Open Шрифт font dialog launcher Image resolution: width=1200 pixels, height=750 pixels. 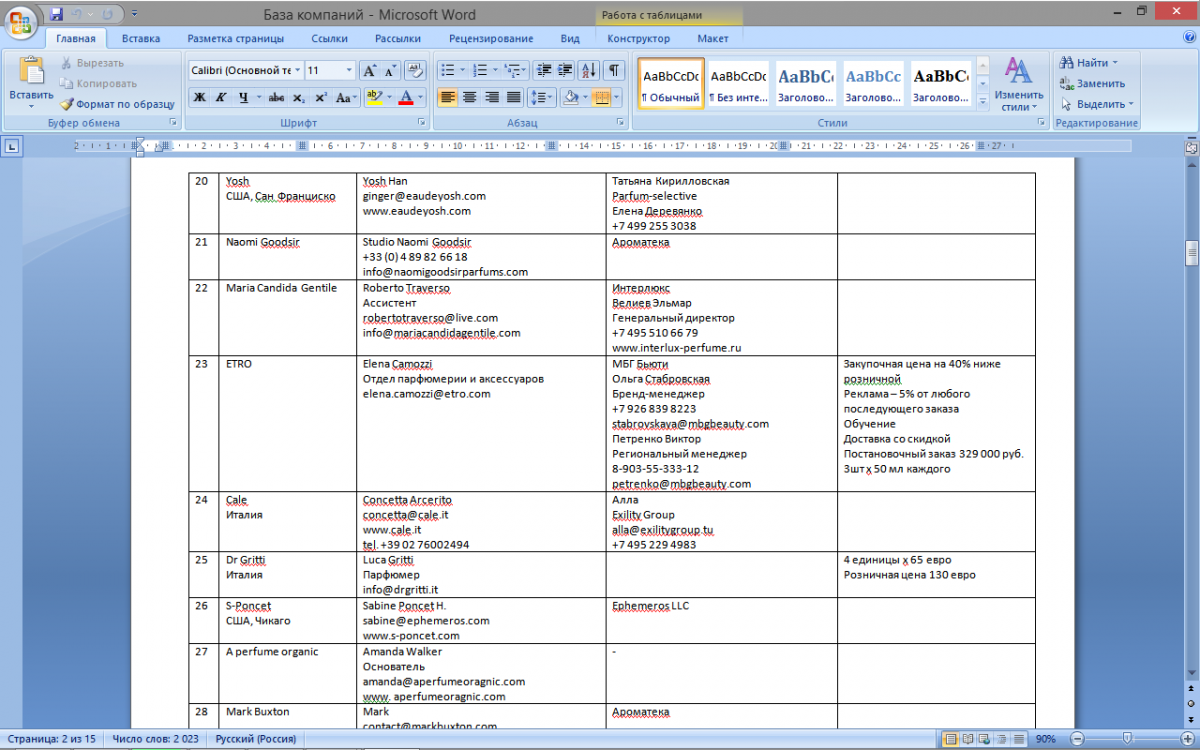(x=423, y=123)
